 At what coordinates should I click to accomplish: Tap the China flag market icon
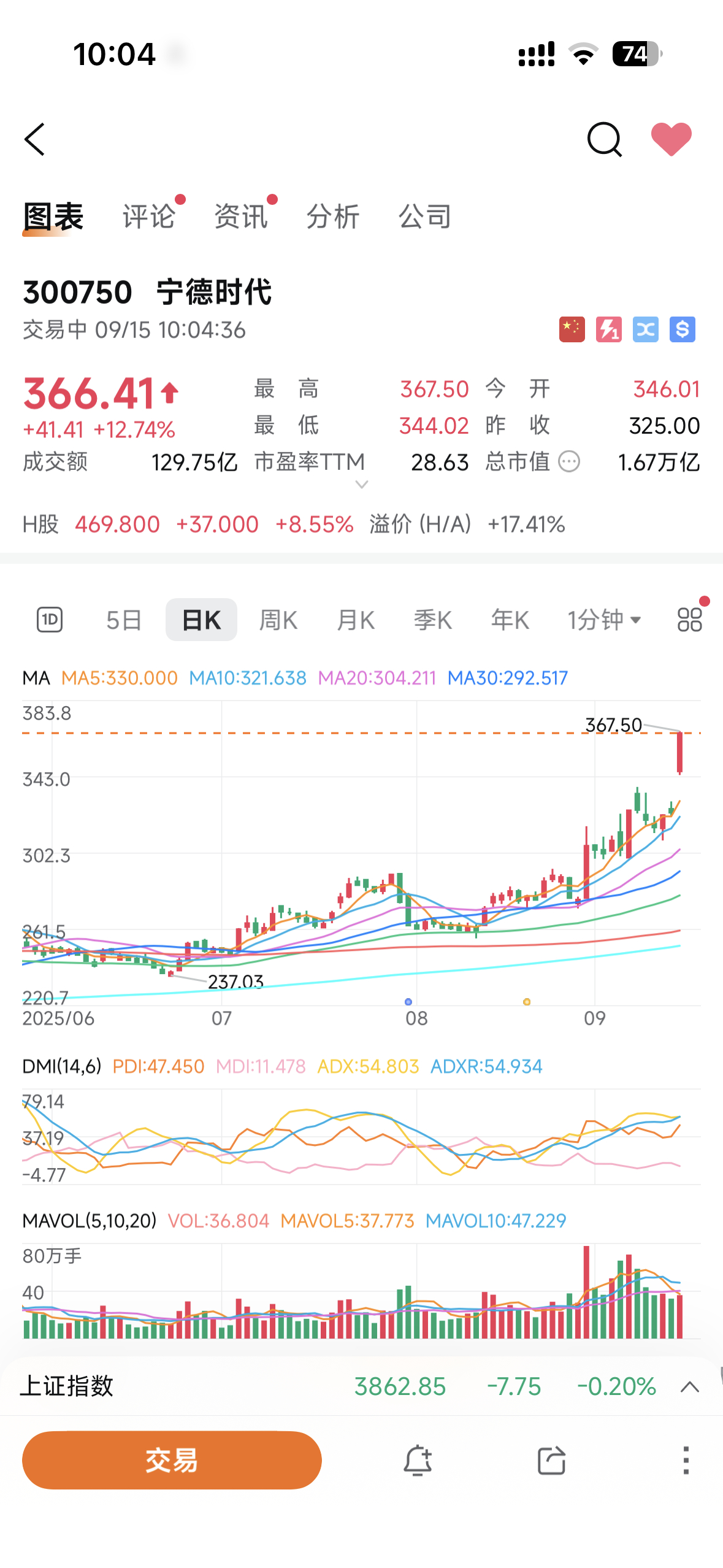pos(572,329)
